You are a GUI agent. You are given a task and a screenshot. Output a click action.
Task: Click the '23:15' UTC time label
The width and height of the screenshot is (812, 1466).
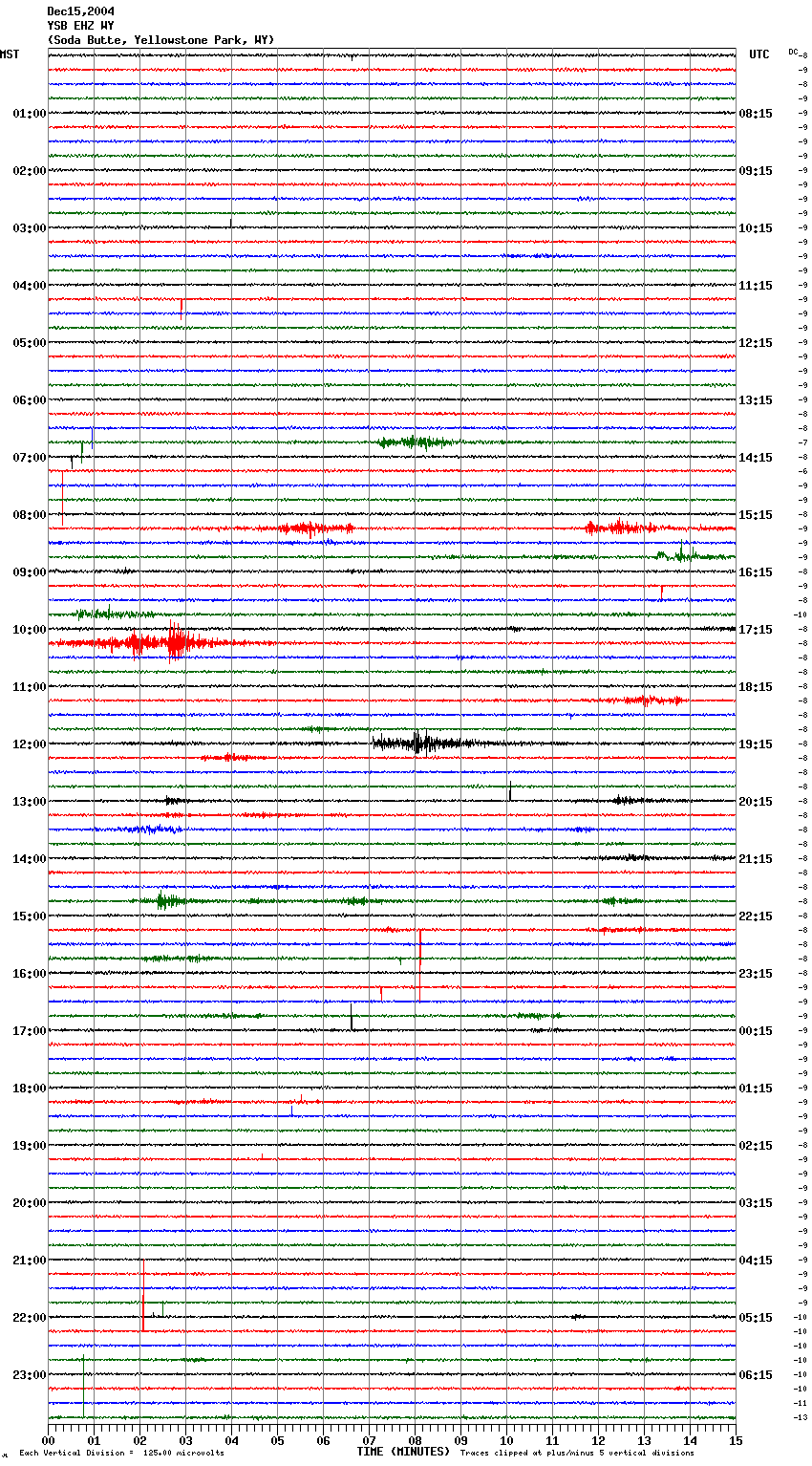point(756,974)
